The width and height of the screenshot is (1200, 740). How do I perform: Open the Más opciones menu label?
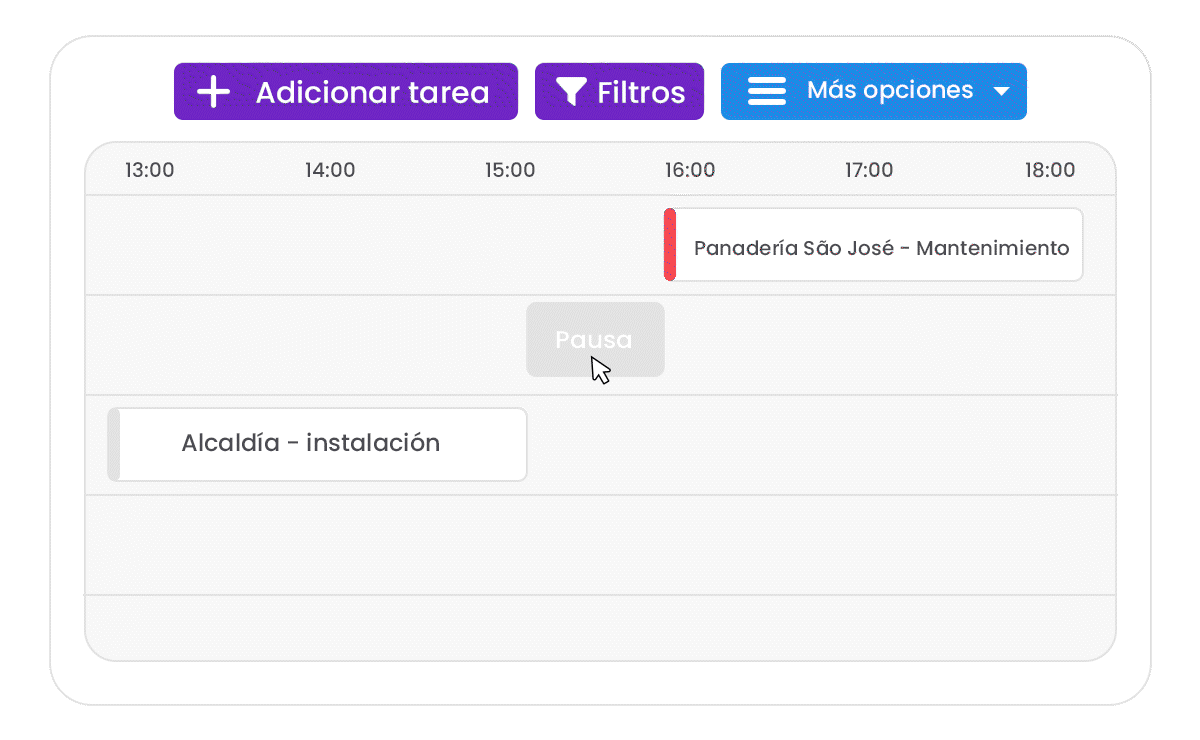point(889,91)
